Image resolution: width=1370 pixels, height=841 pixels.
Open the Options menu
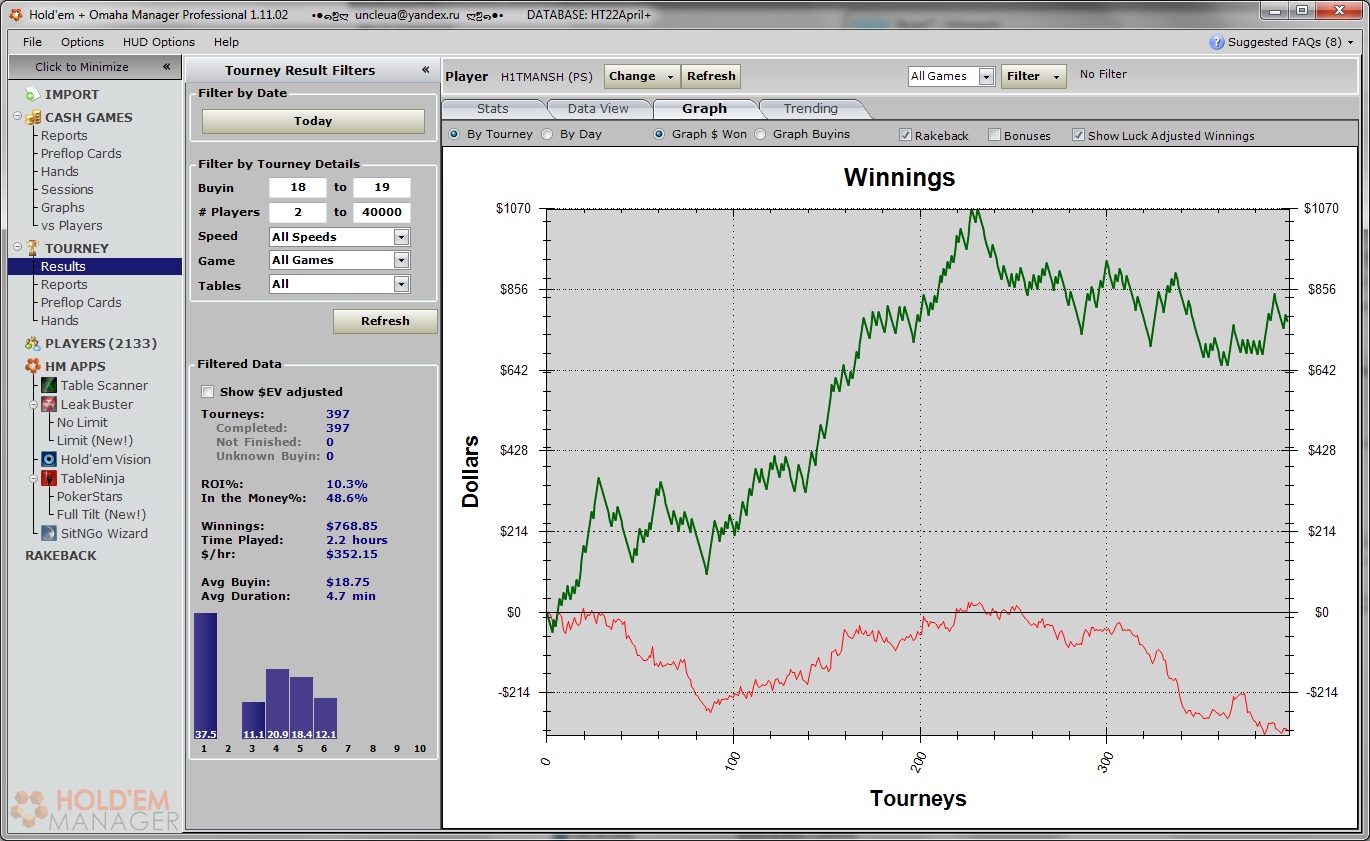pyautogui.click(x=82, y=42)
